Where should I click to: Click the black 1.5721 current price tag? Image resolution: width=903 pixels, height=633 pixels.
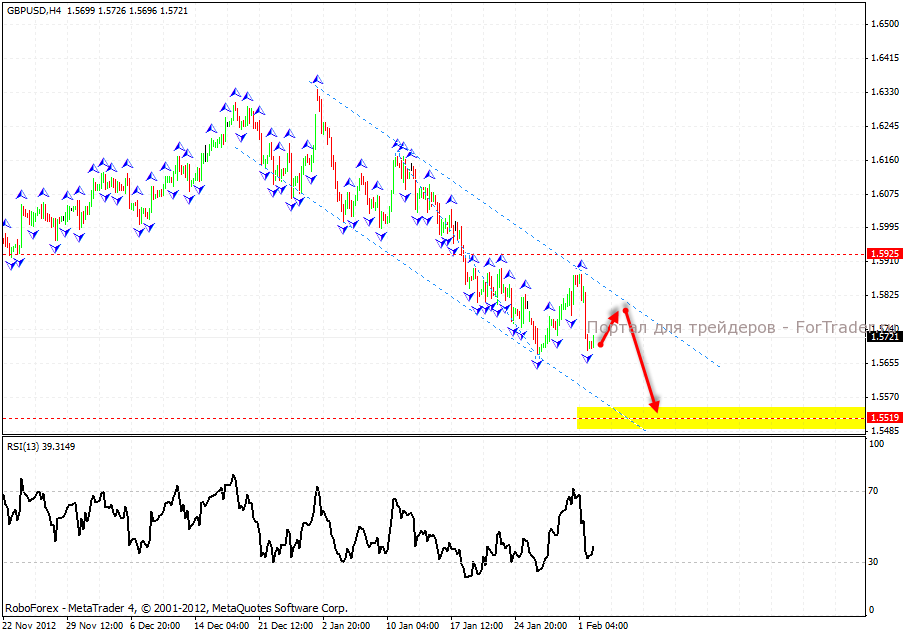pyautogui.click(x=884, y=337)
